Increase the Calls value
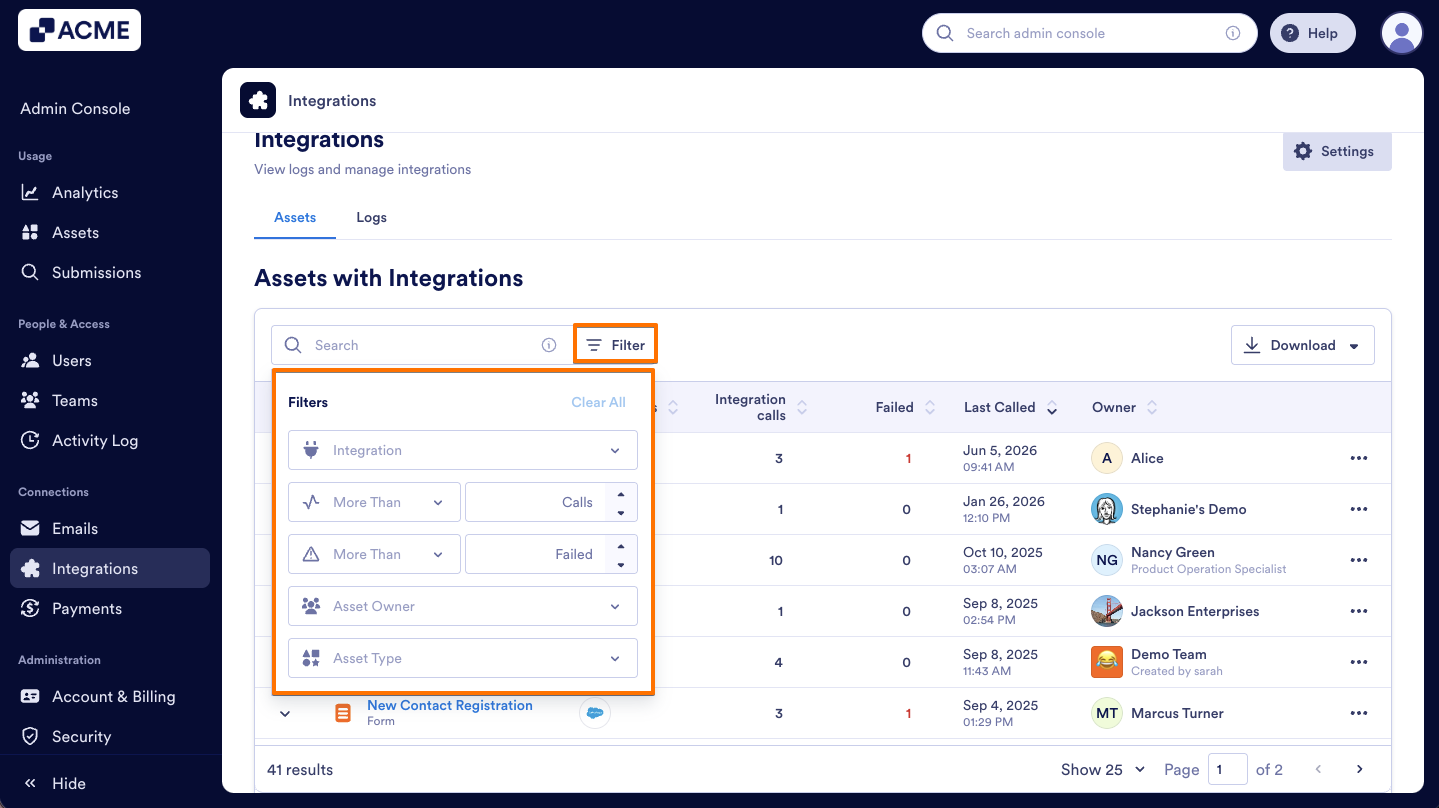1439x808 pixels. coord(621,493)
